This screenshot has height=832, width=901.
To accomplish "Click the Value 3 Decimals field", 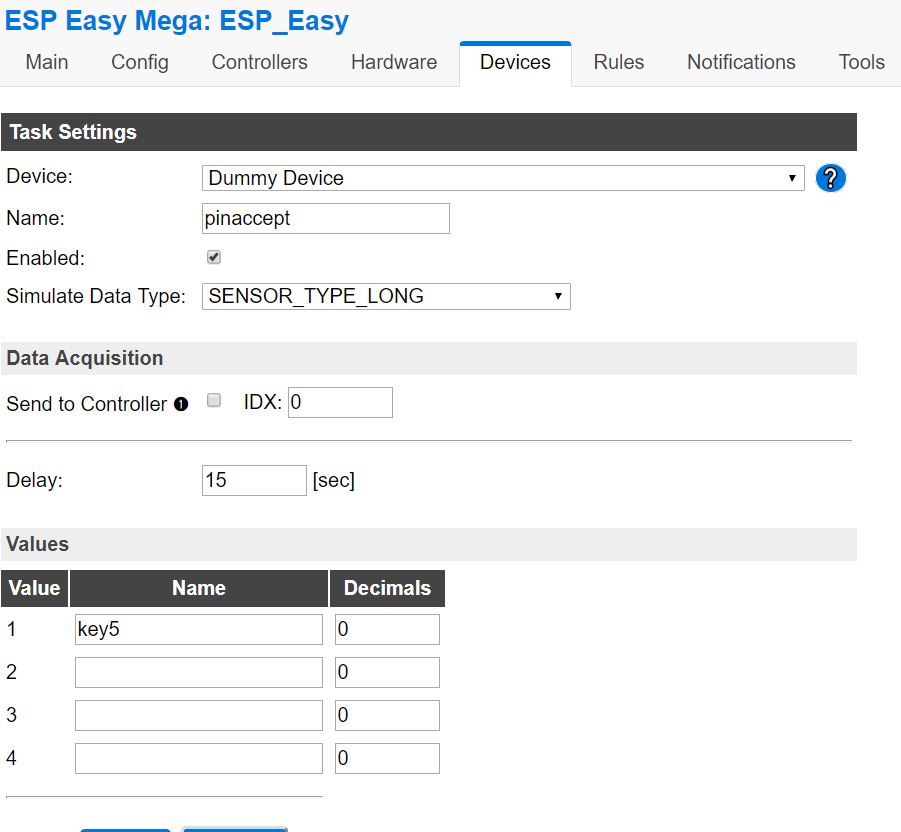I will (x=387, y=715).
